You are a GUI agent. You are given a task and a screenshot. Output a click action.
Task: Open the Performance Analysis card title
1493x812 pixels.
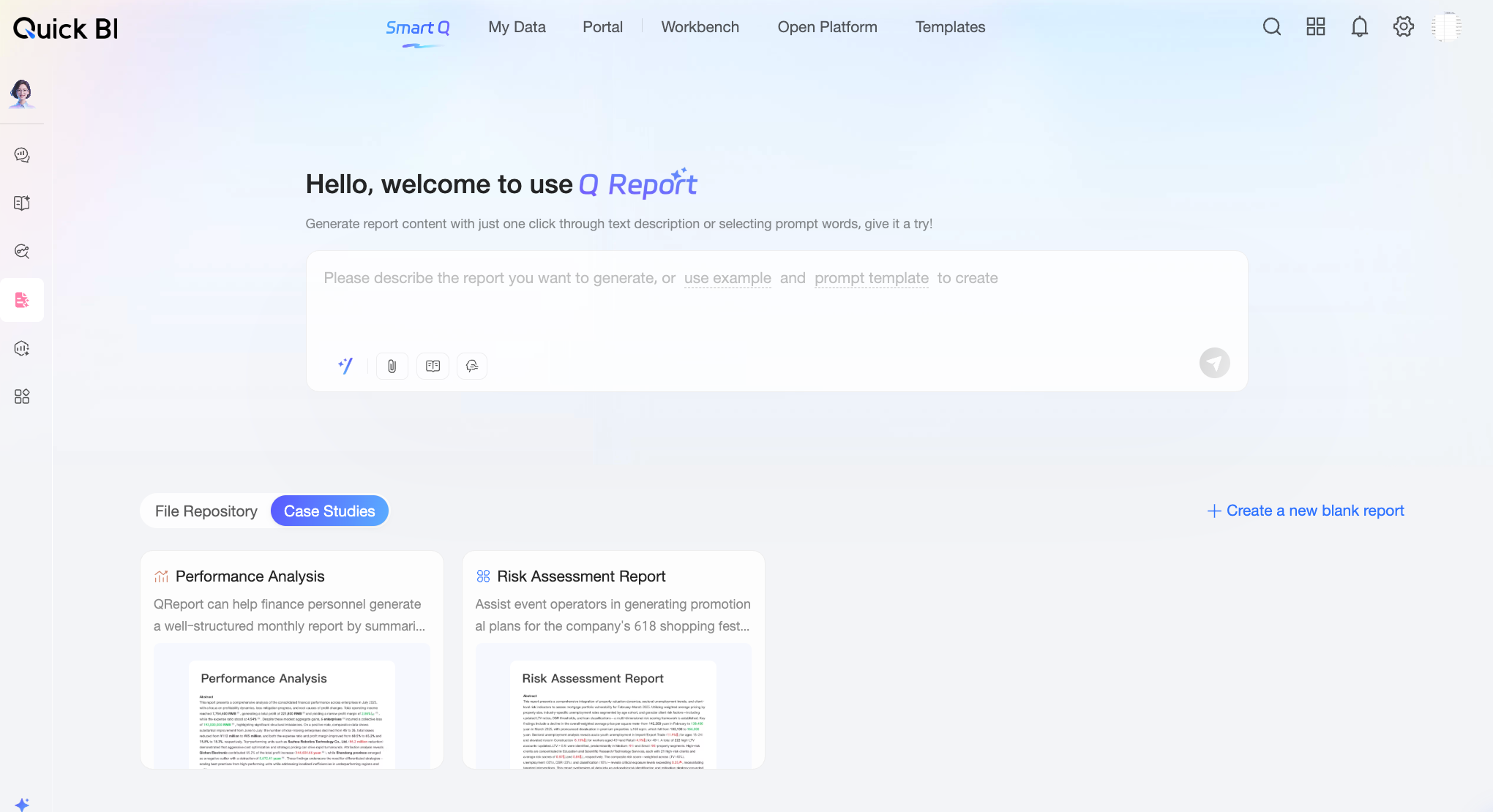(250, 576)
